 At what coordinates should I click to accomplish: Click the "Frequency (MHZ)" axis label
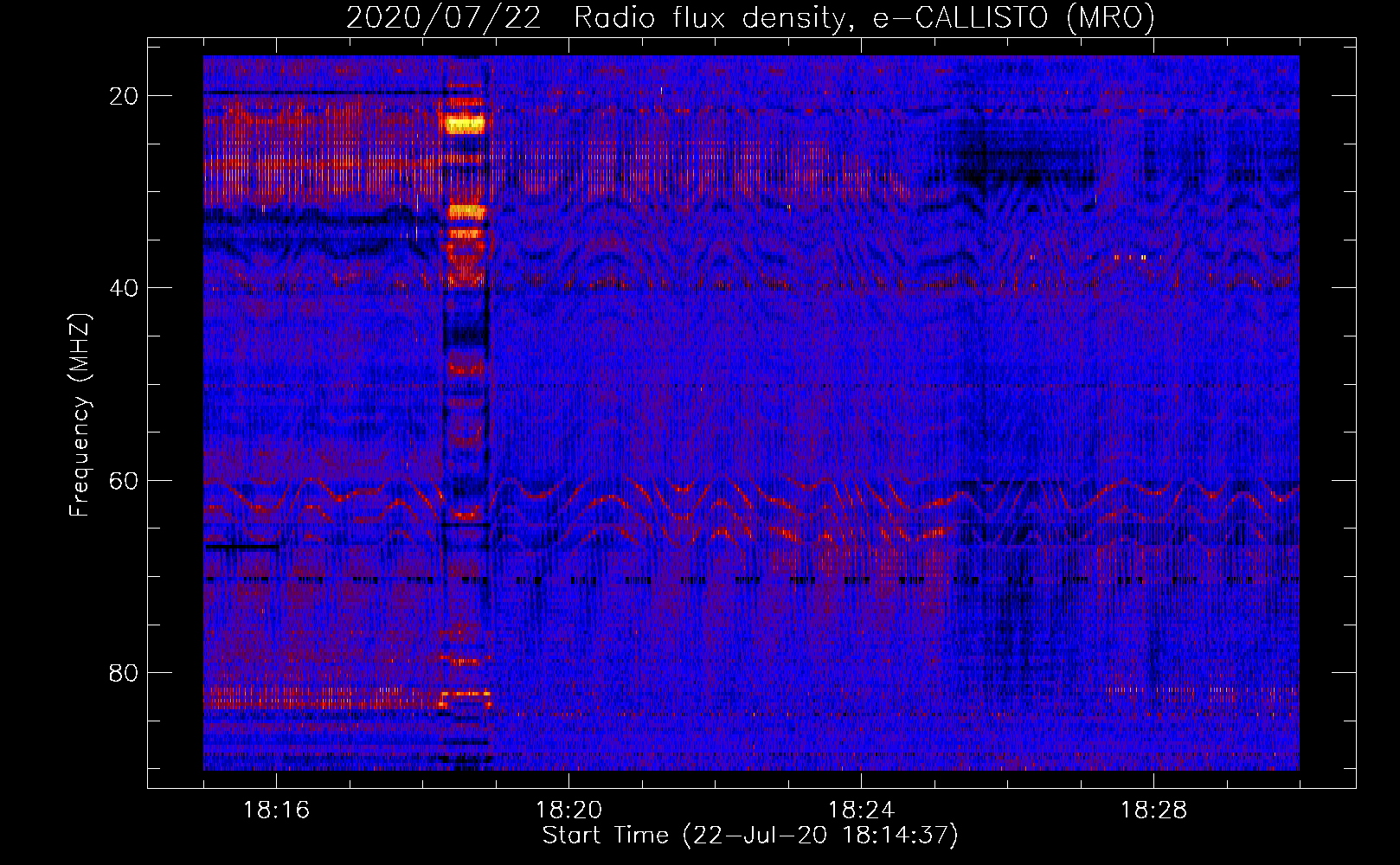pos(80,415)
